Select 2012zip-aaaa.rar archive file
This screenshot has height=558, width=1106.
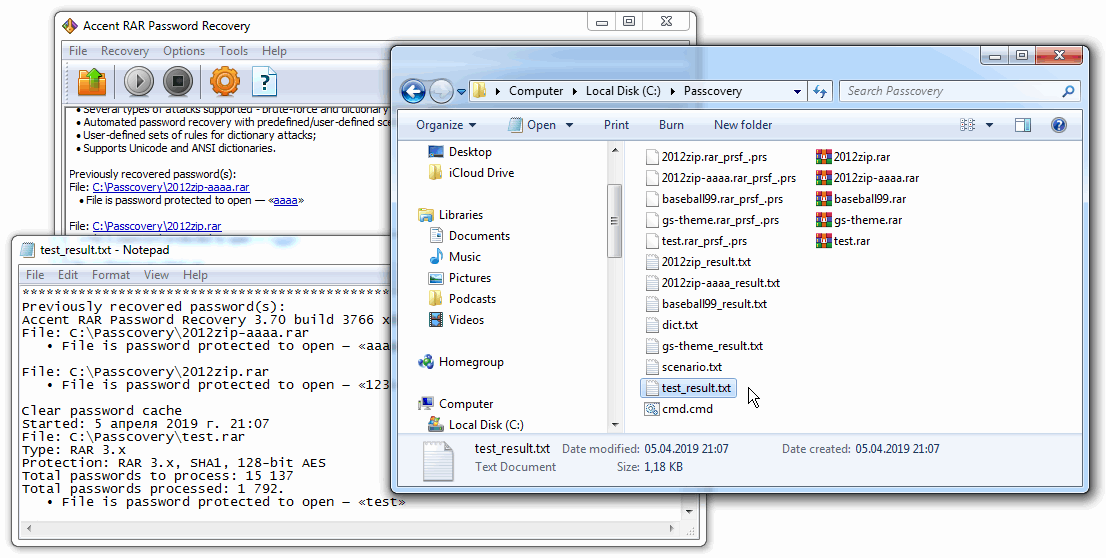(x=868, y=178)
